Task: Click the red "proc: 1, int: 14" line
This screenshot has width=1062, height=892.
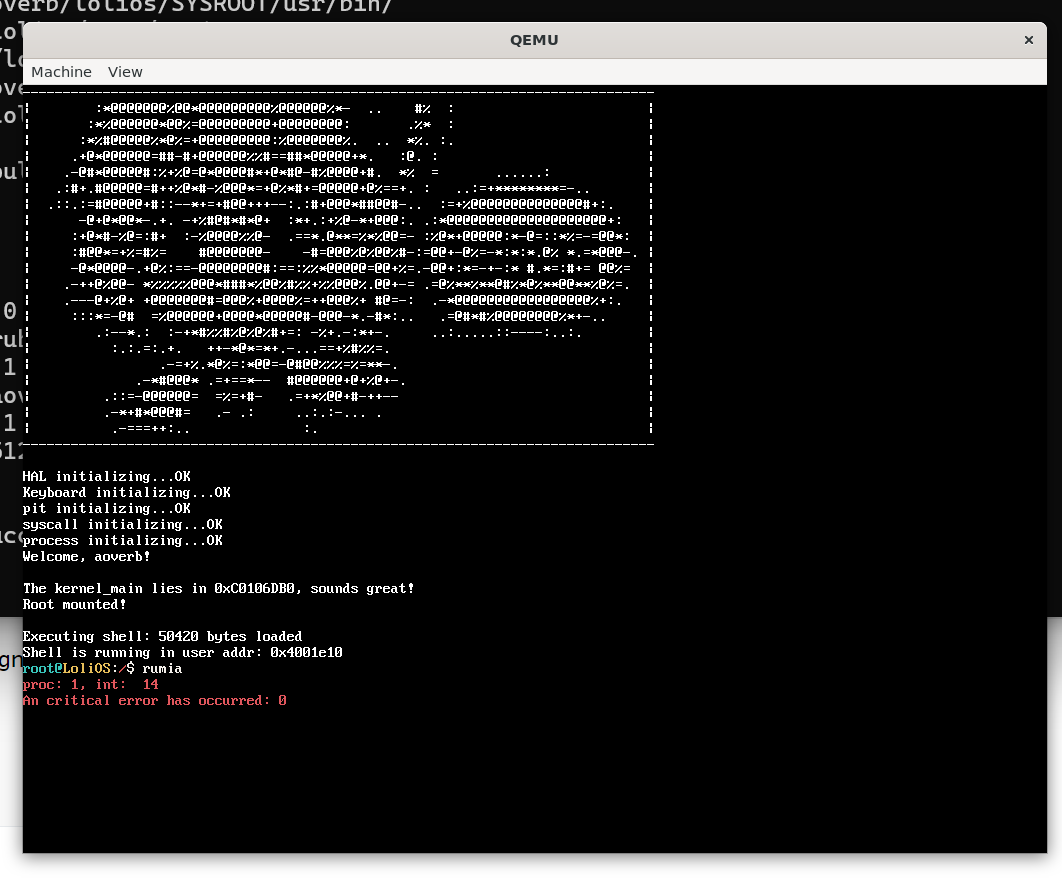Action: click(x=90, y=685)
